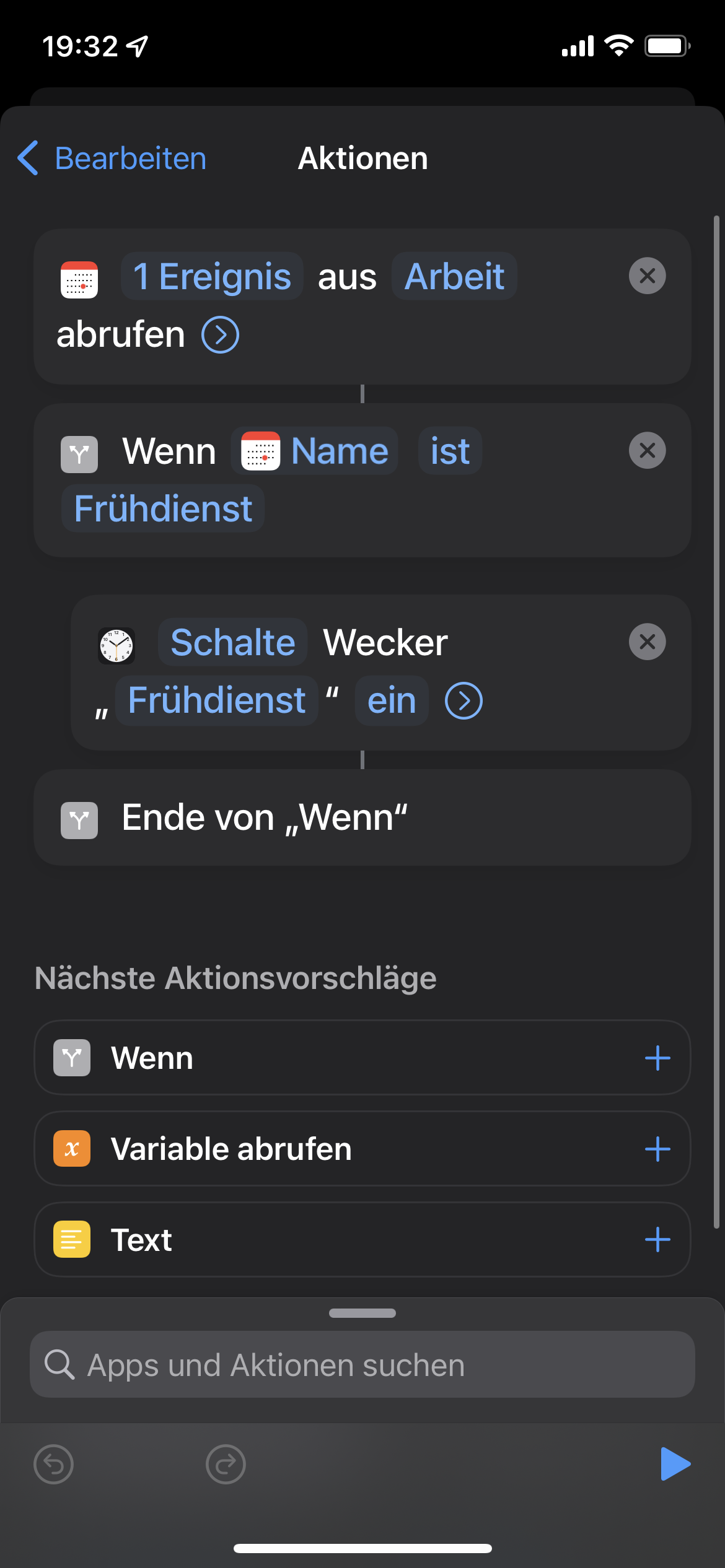Expand options for the Ereignis abrufen action
The width and height of the screenshot is (725, 1568).
click(221, 335)
